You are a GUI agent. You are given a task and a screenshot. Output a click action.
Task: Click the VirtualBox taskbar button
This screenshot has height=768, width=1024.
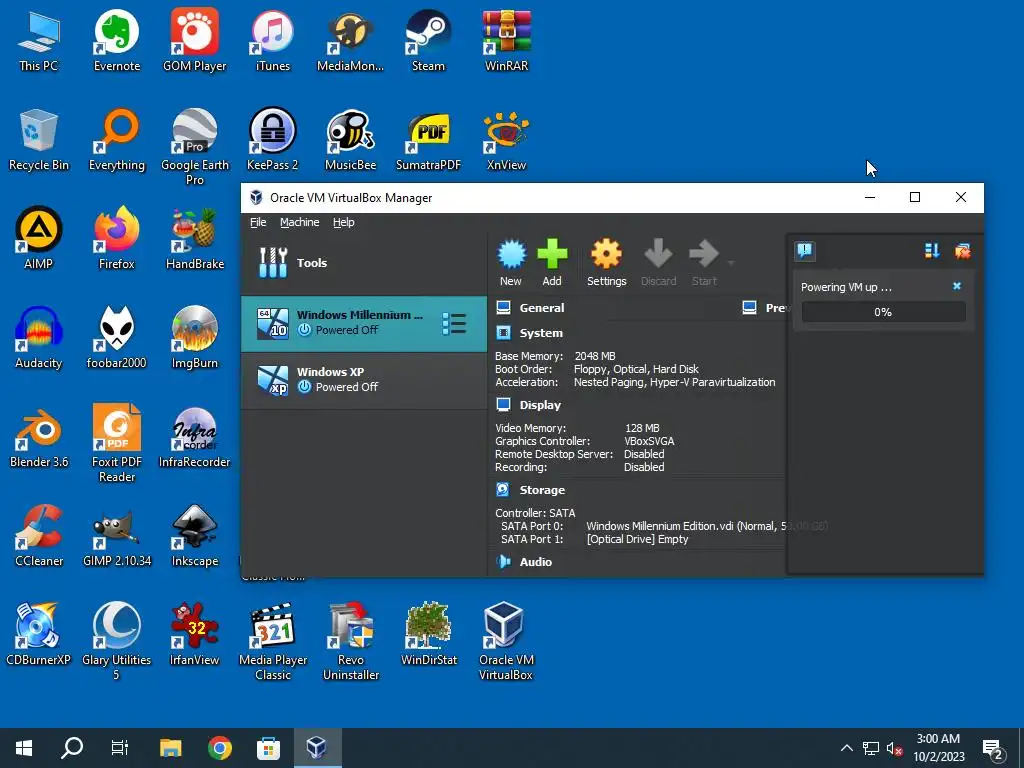(317, 748)
